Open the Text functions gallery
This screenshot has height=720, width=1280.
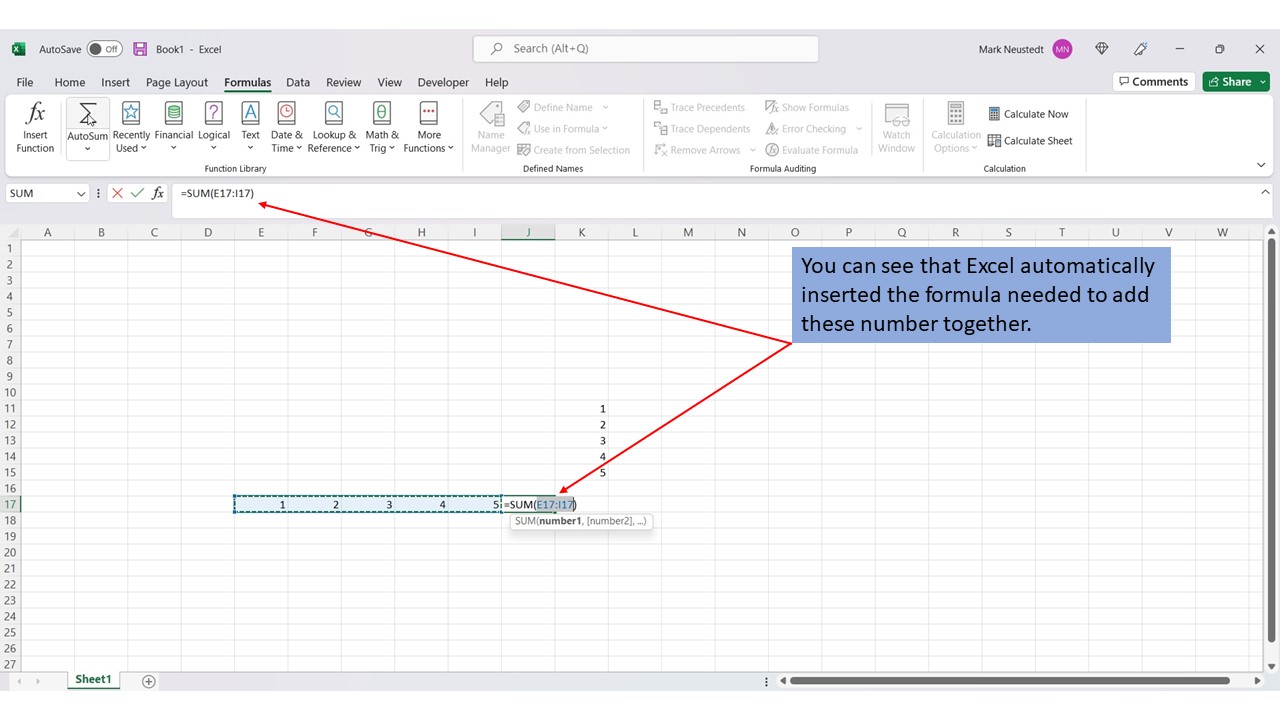[x=250, y=125]
